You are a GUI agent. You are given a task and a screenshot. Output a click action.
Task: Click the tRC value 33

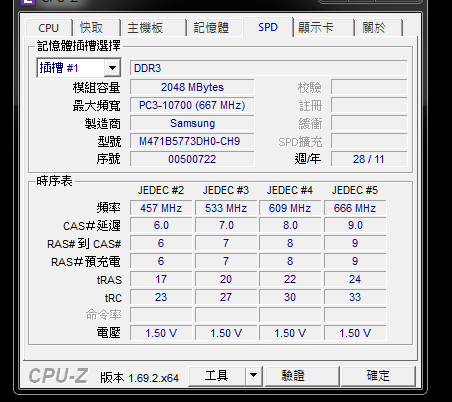pyautogui.click(x=355, y=297)
